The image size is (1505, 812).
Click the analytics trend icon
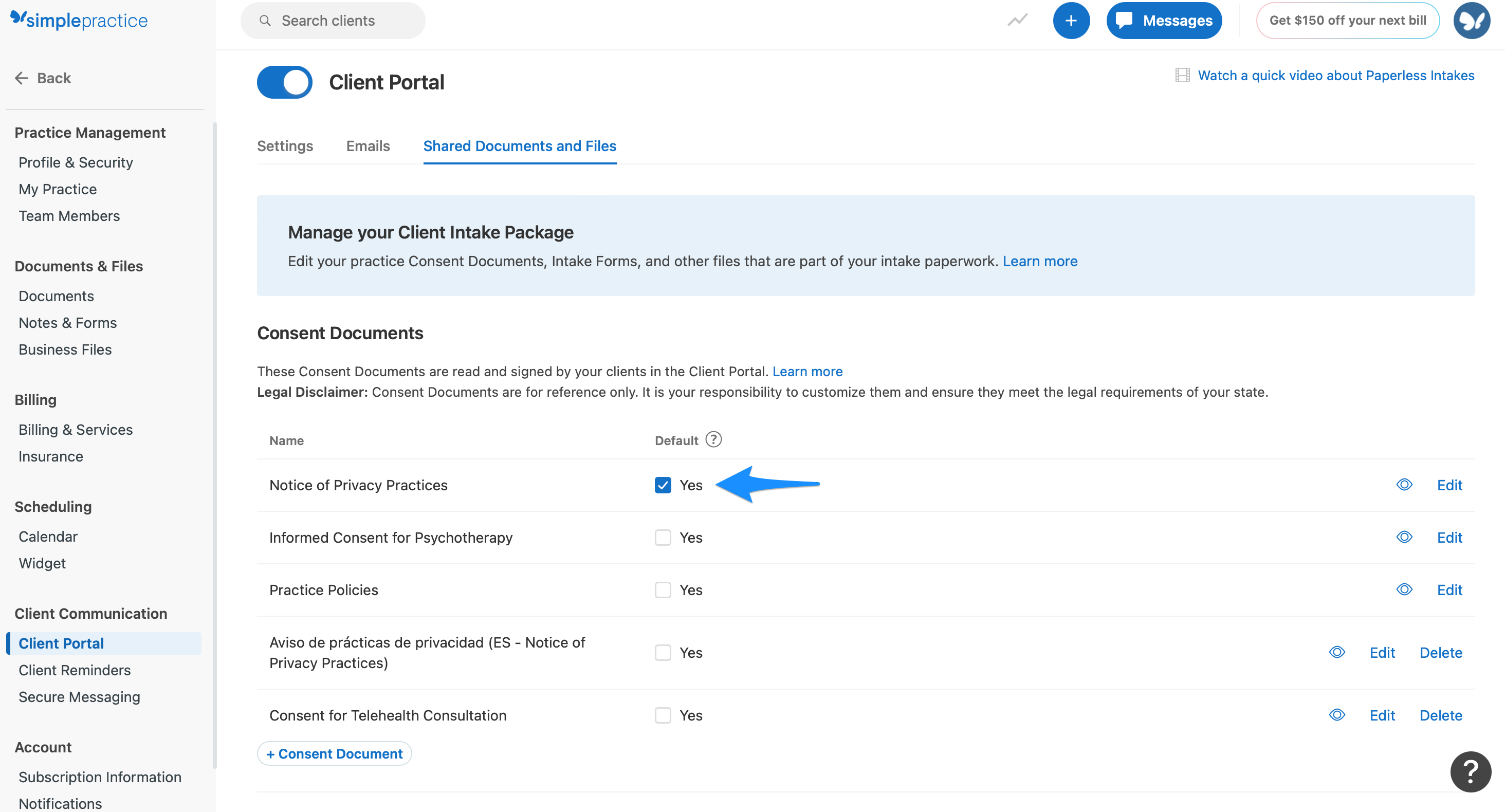pos(1017,20)
